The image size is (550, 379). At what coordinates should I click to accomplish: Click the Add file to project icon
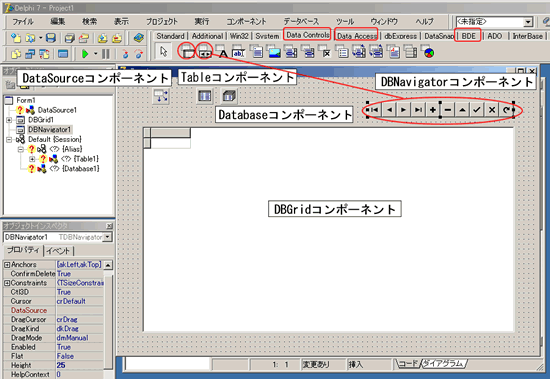point(102,37)
